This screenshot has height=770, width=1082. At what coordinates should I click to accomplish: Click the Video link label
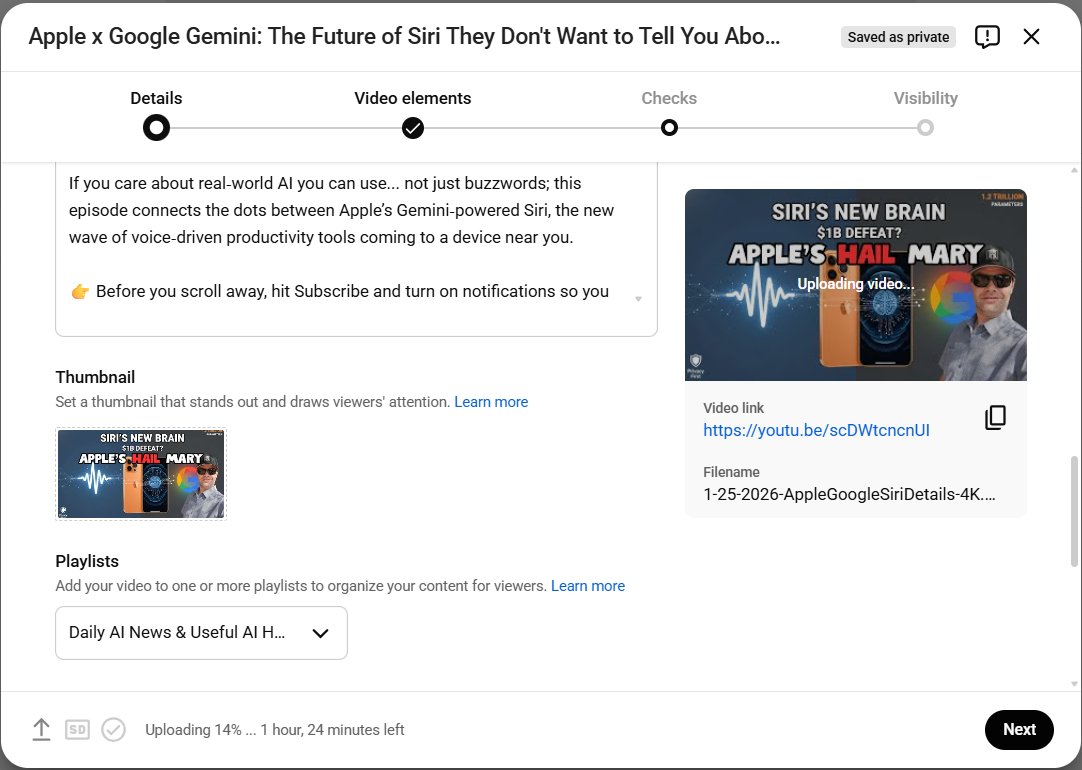point(734,408)
